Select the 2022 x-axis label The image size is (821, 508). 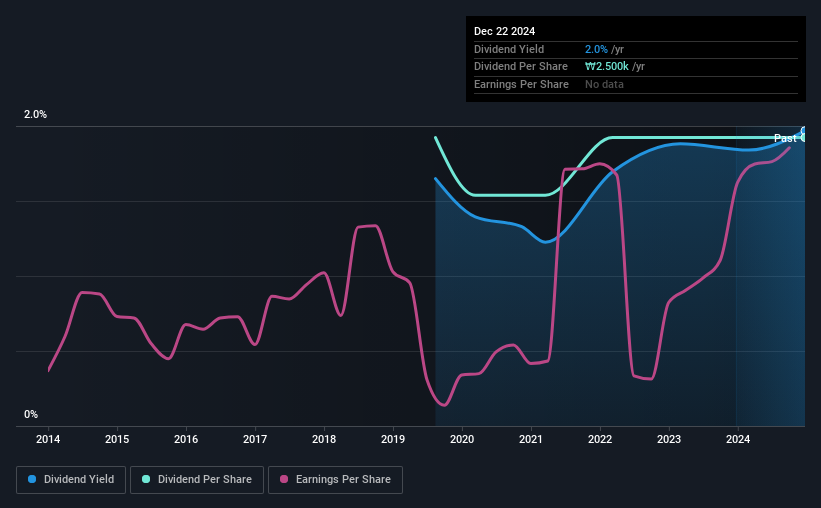(600, 439)
